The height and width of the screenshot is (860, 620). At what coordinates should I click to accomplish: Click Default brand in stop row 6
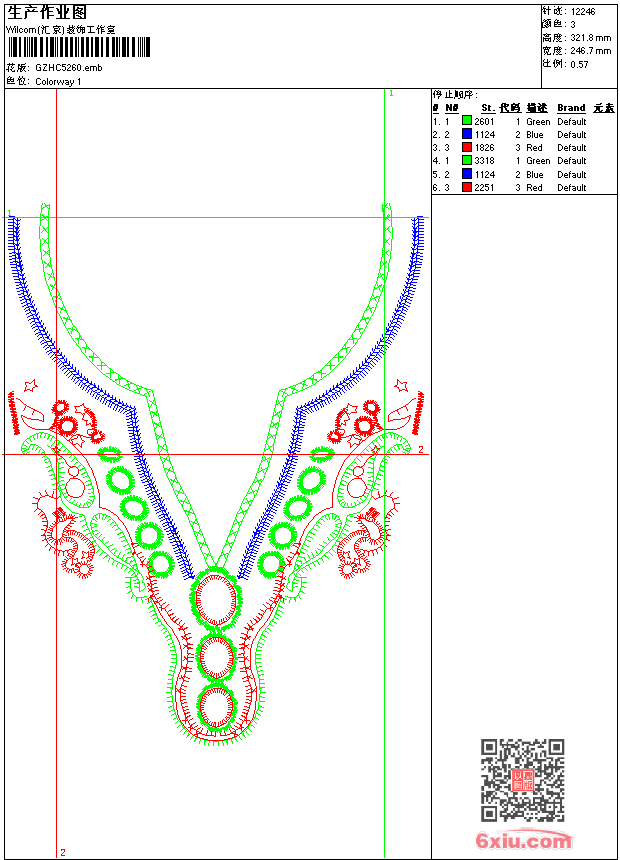pyautogui.click(x=572, y=188)
